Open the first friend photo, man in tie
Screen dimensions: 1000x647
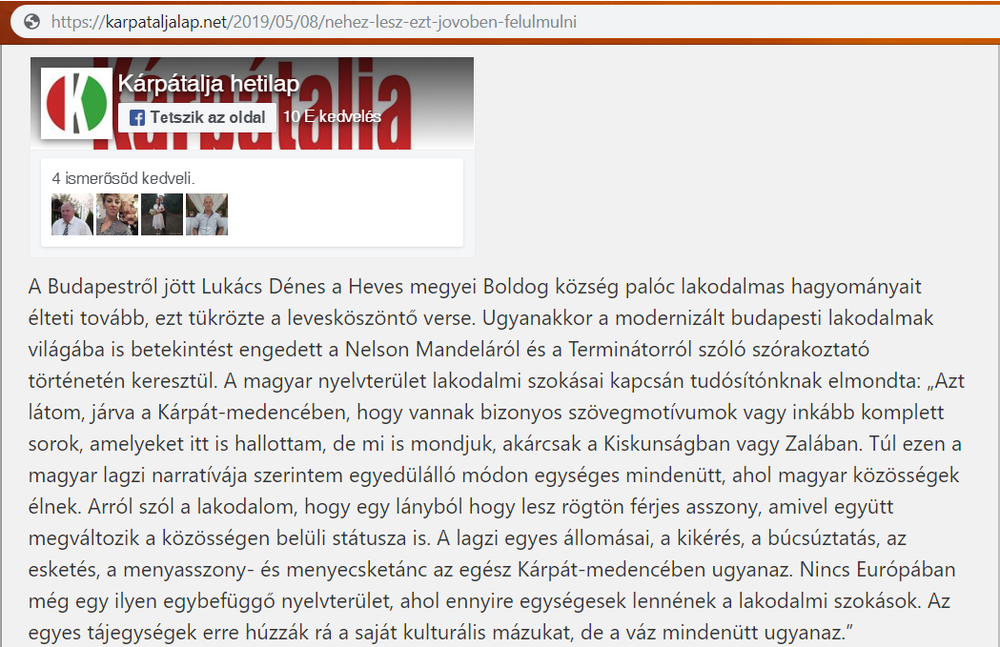pyautogui.click(x=72, y=214)
